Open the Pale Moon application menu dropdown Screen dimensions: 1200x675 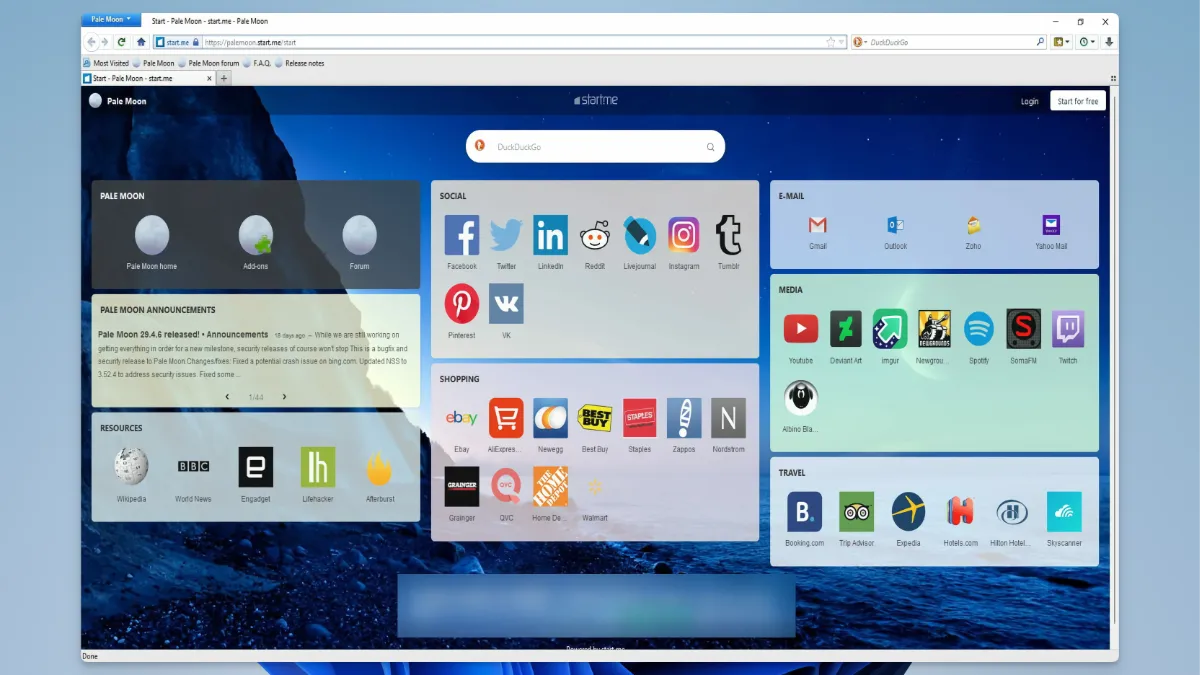coord(112,19)
